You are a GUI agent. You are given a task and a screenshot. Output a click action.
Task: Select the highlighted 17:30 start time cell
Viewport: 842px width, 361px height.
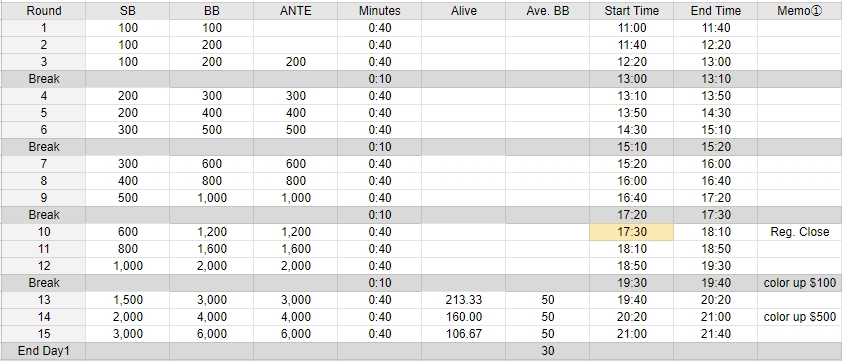click(x=631, y=232)
